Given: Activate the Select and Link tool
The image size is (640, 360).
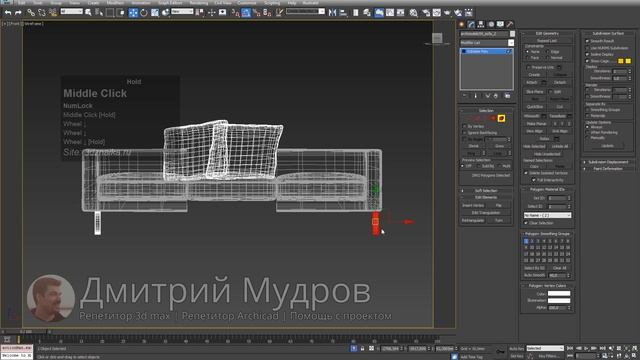Looking at the screenshot, I should 31,13.
